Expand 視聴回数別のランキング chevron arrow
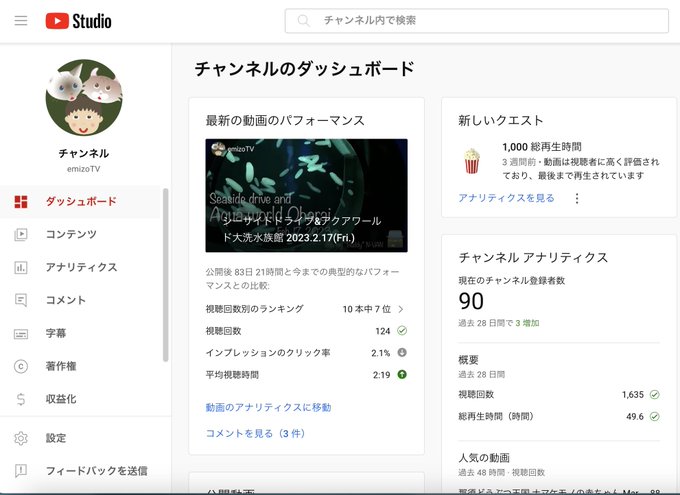The image size is (680, 495). coord(401,309)
